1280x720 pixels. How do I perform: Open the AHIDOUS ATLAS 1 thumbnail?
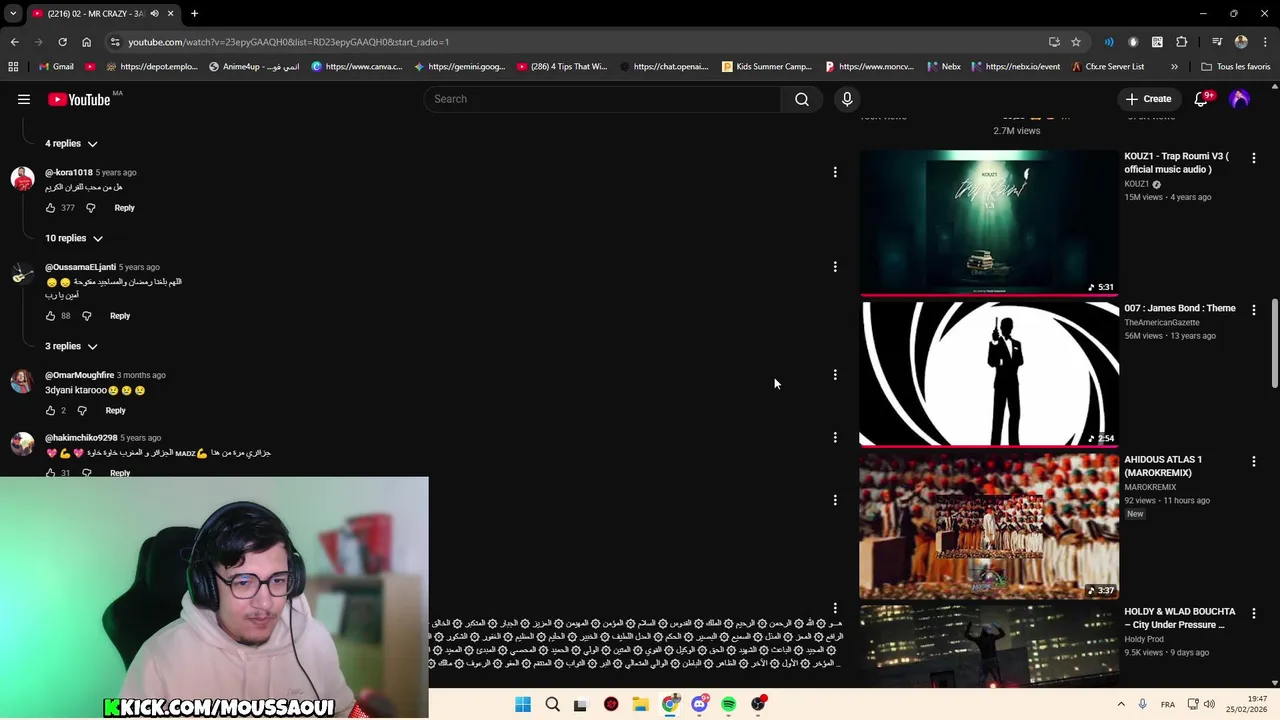989,526
